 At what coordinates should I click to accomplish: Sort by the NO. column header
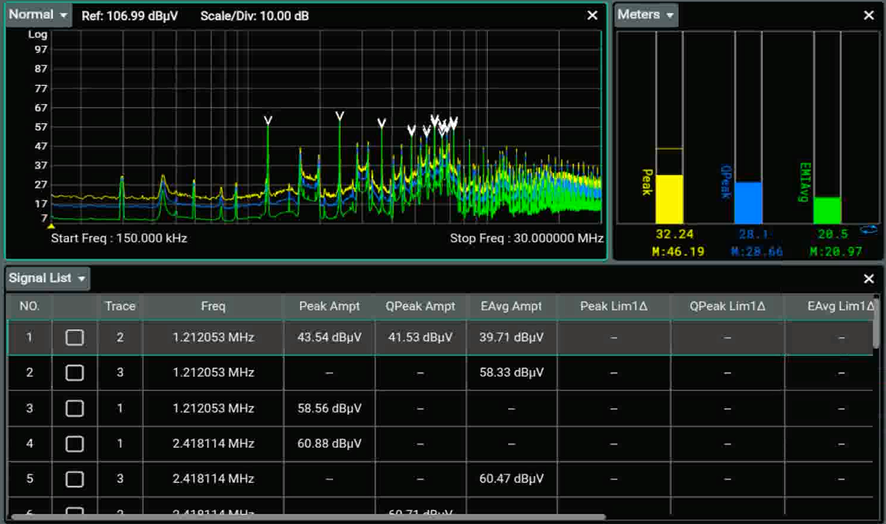click(29, 306)
